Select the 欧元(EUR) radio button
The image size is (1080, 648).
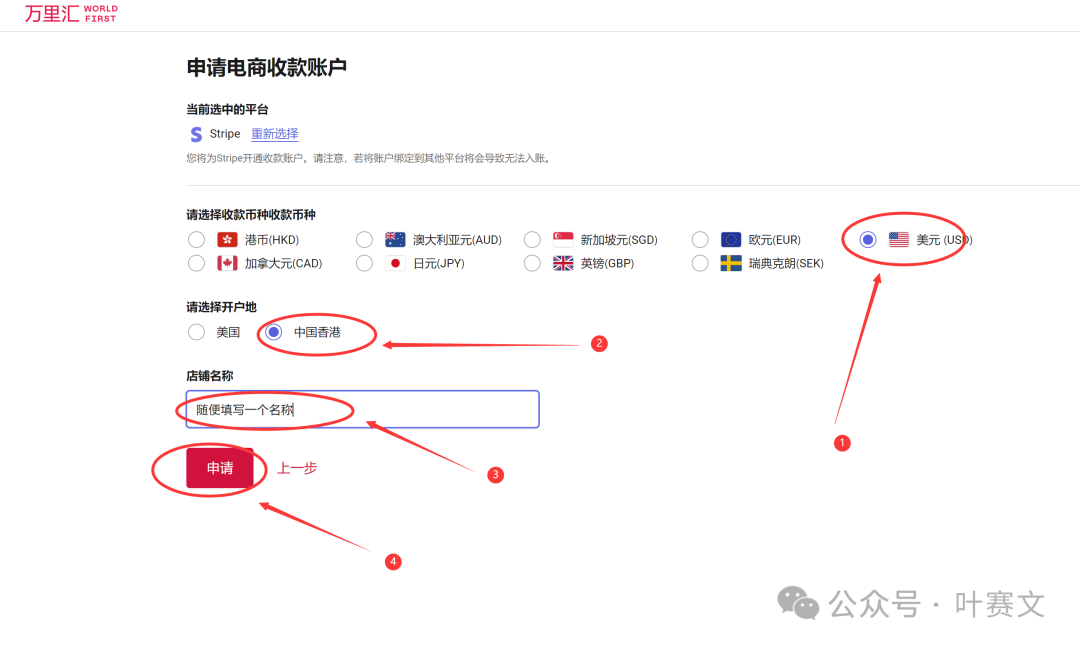[x=700, y=240]
